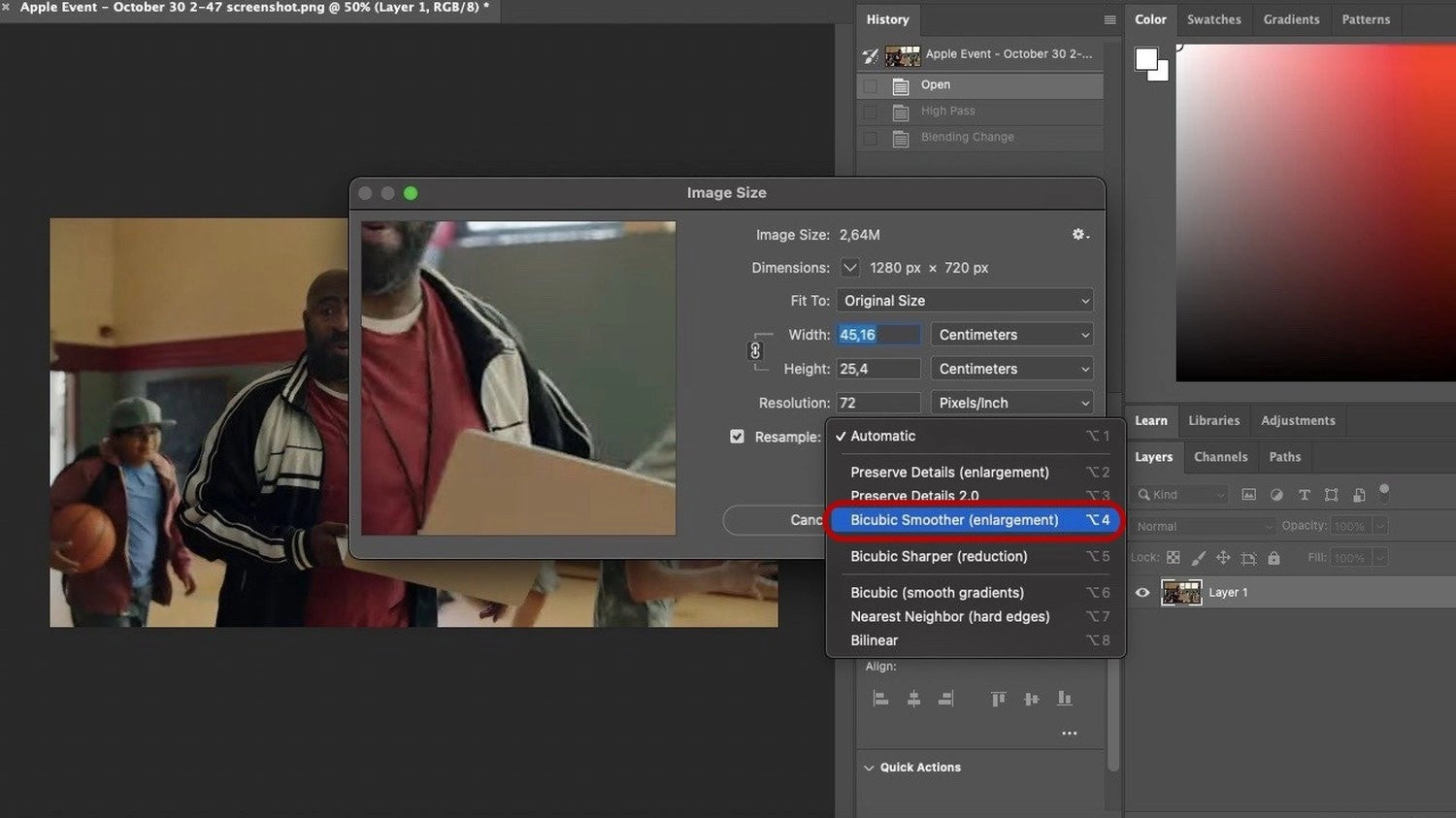Screen dimensions: 1456x818
Task: Open Image Size dialog gear settings
Action: click(1079, 235)
